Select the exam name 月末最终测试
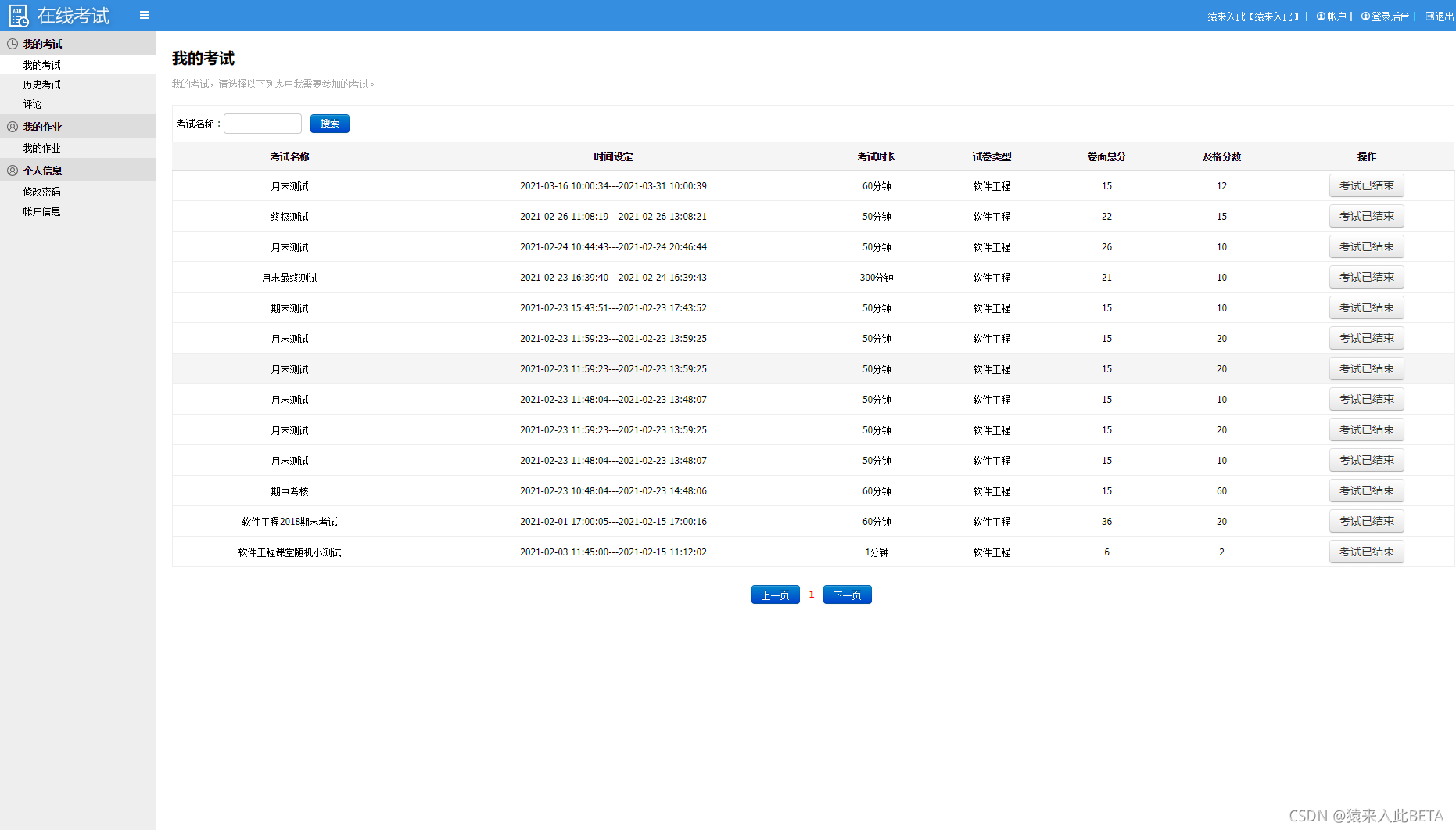This screenshot has width=1456, height=830. pyautogui.click(x=290, y=278)
